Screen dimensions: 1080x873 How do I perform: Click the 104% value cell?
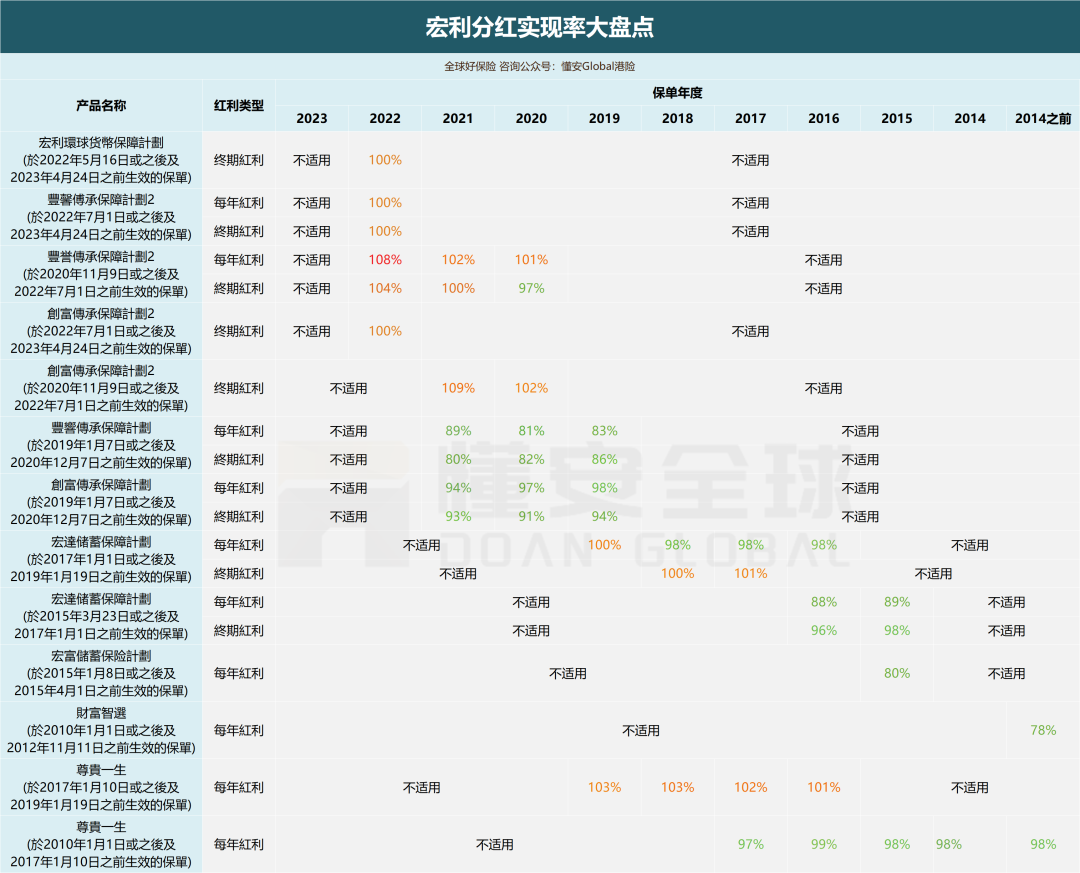pos(385,288)
